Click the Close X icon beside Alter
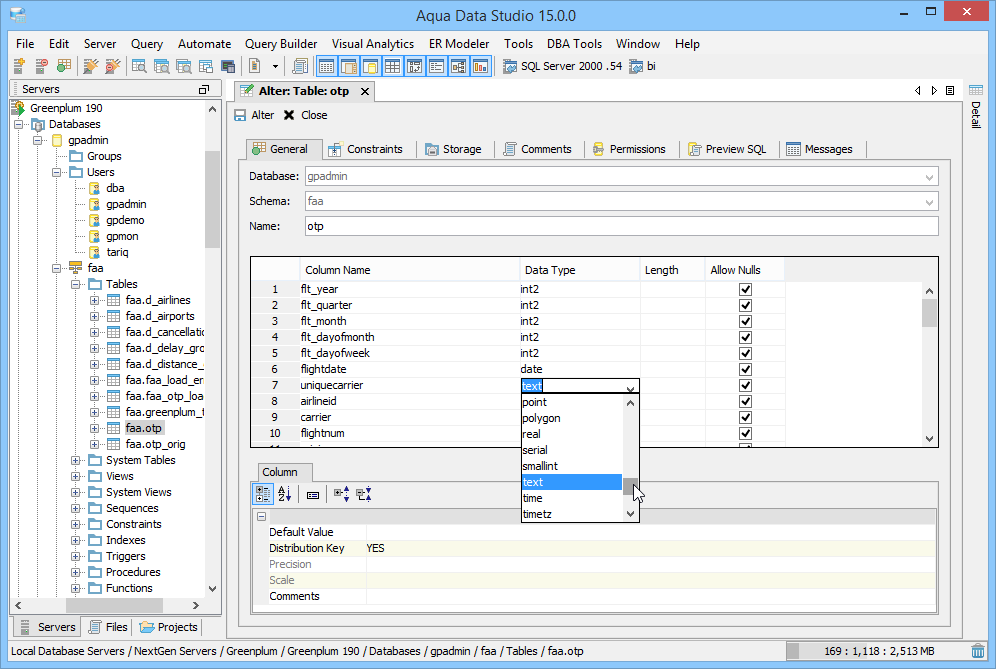 pos(289,115)
